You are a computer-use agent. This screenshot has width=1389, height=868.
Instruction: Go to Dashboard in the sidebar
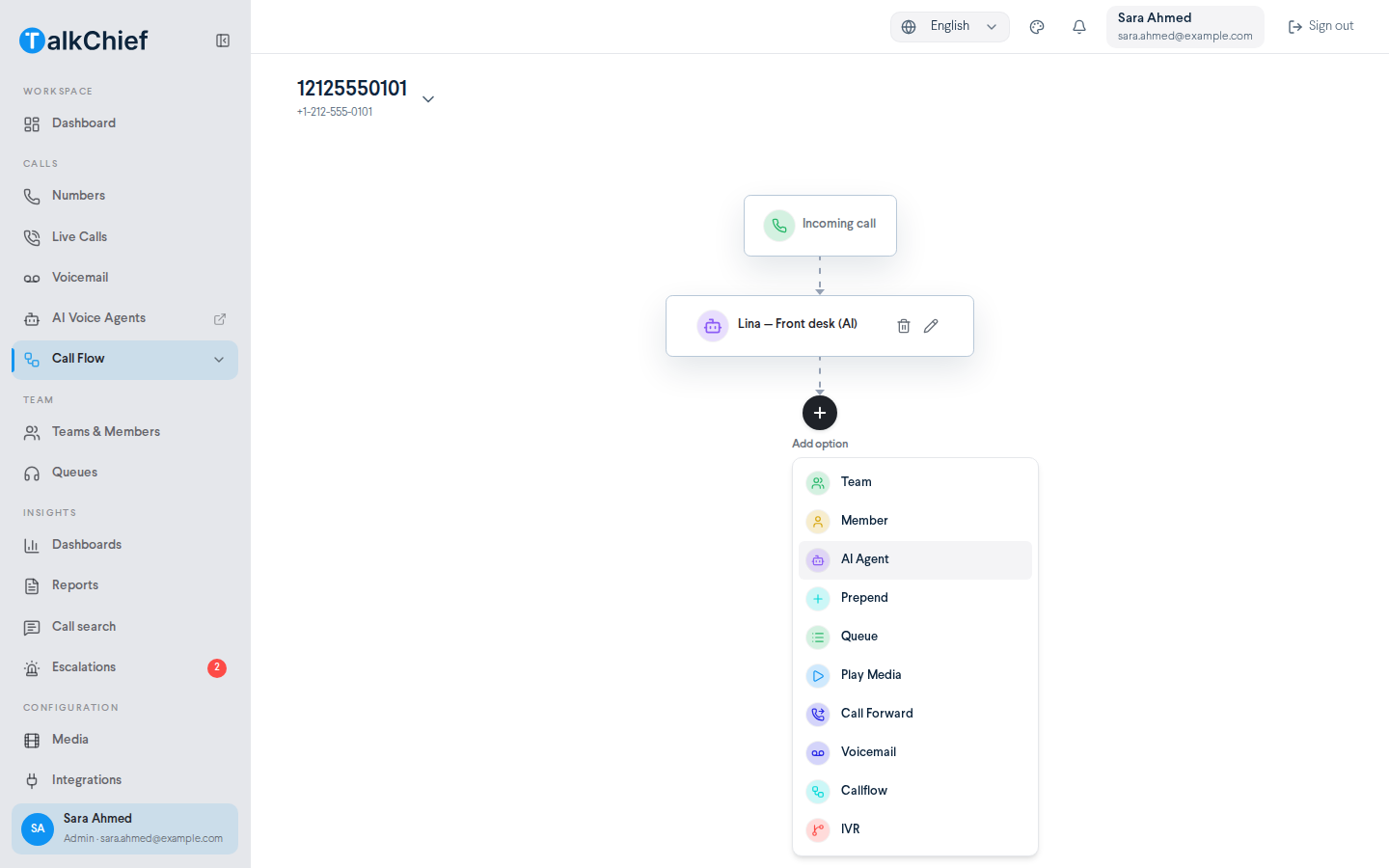point(124,123)
